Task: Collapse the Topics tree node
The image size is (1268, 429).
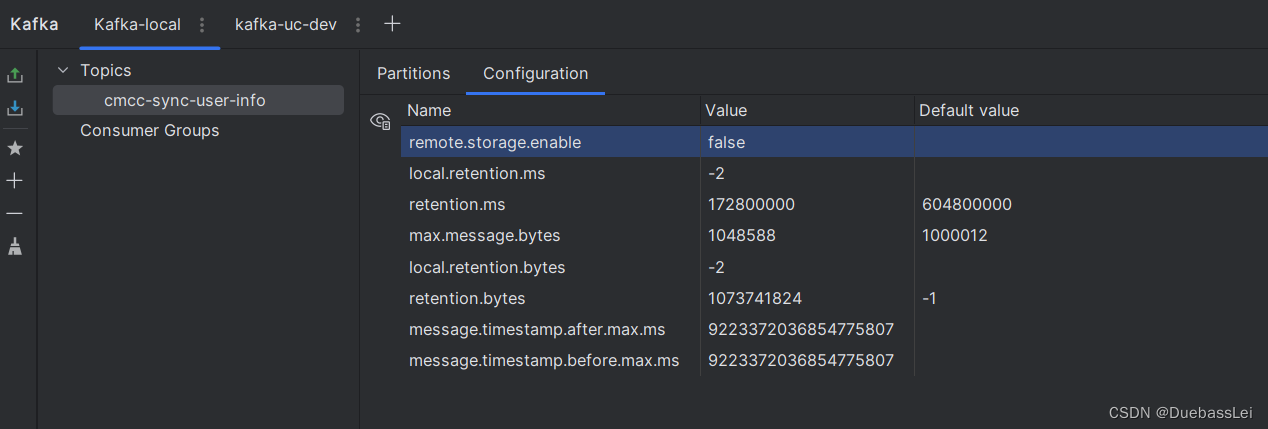Action: coord(63,70)
